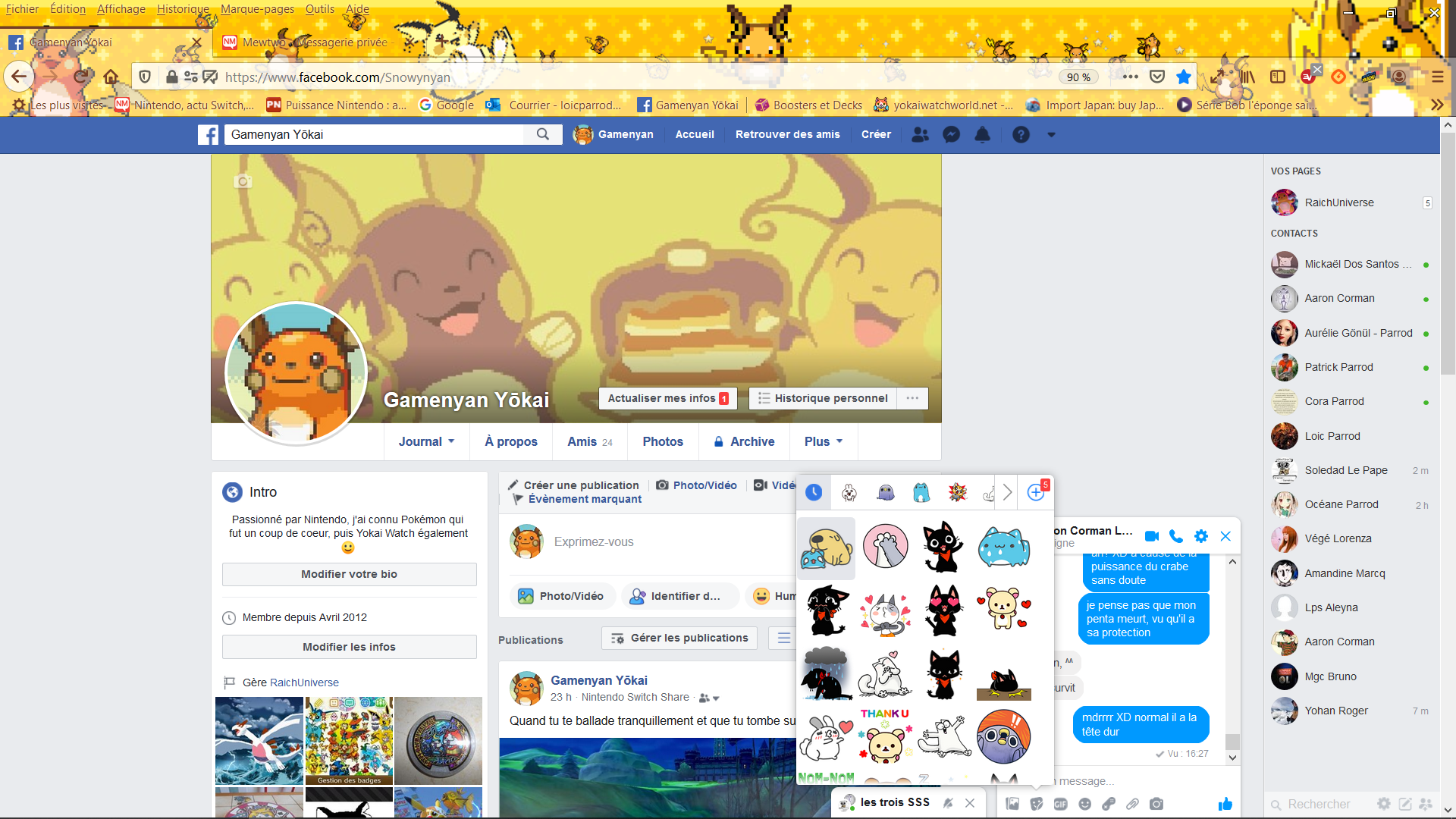The width and height of the screenshot is (1456, 819).
Task: Toggle the sticker picker icon in the chat toolbar
Action: [1037, 804]
